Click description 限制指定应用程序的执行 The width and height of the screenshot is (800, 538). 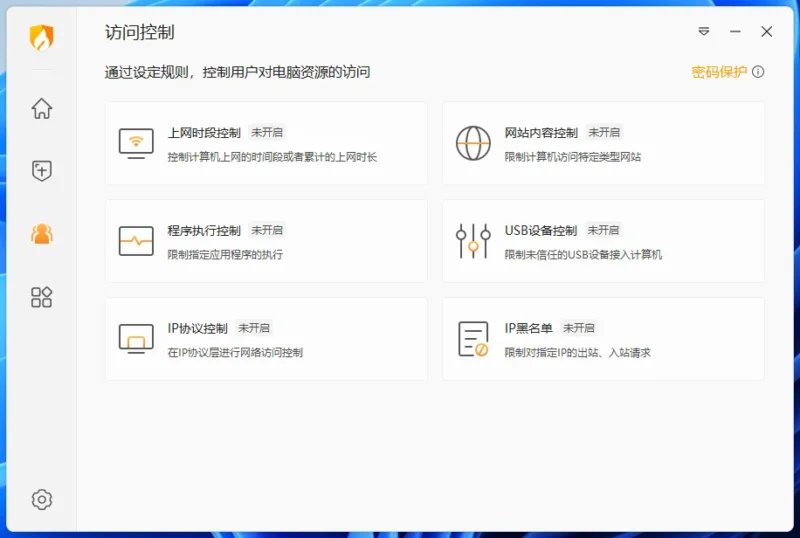tap(225, 255)
